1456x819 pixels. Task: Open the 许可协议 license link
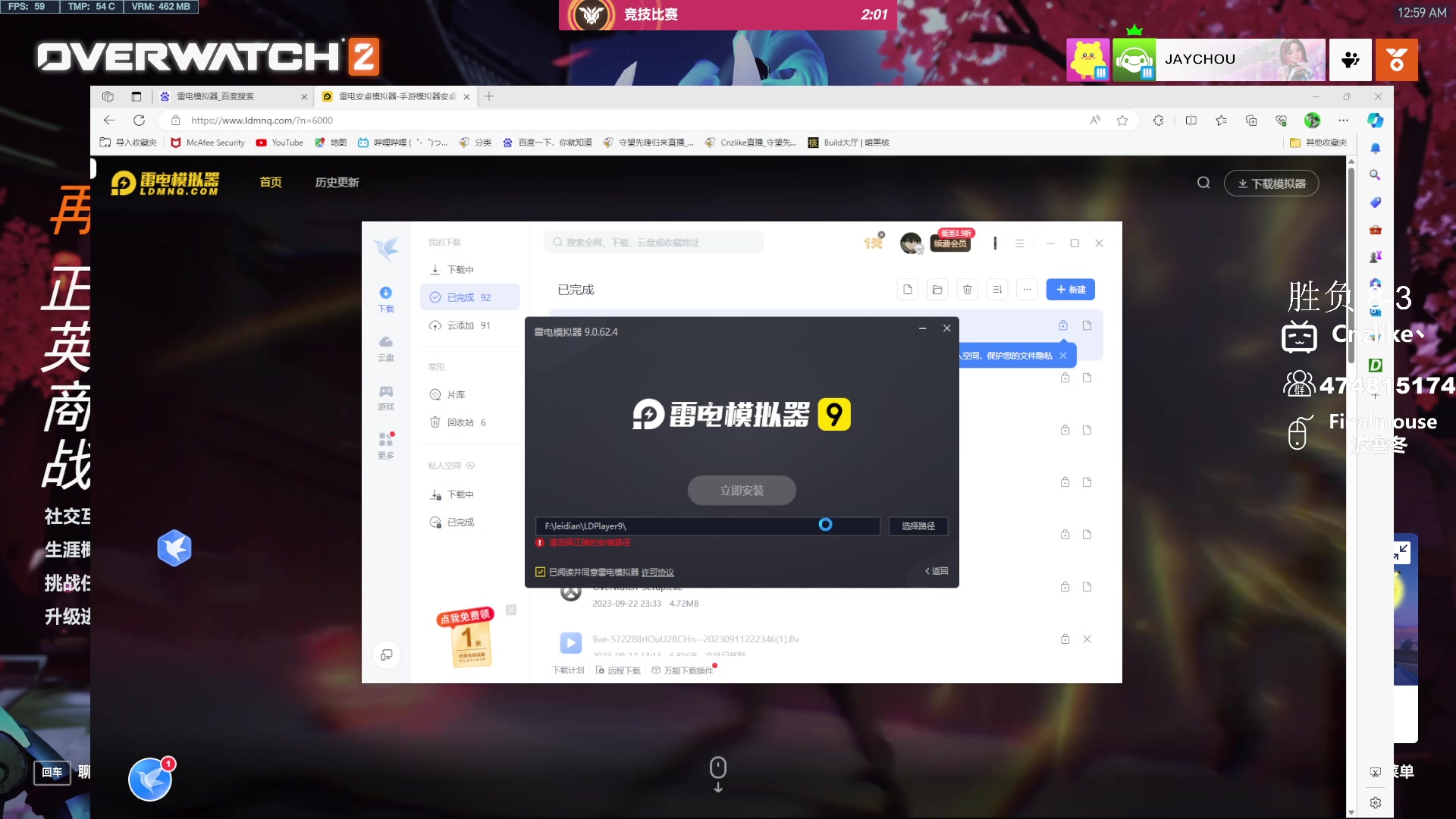tap(657, 573)
